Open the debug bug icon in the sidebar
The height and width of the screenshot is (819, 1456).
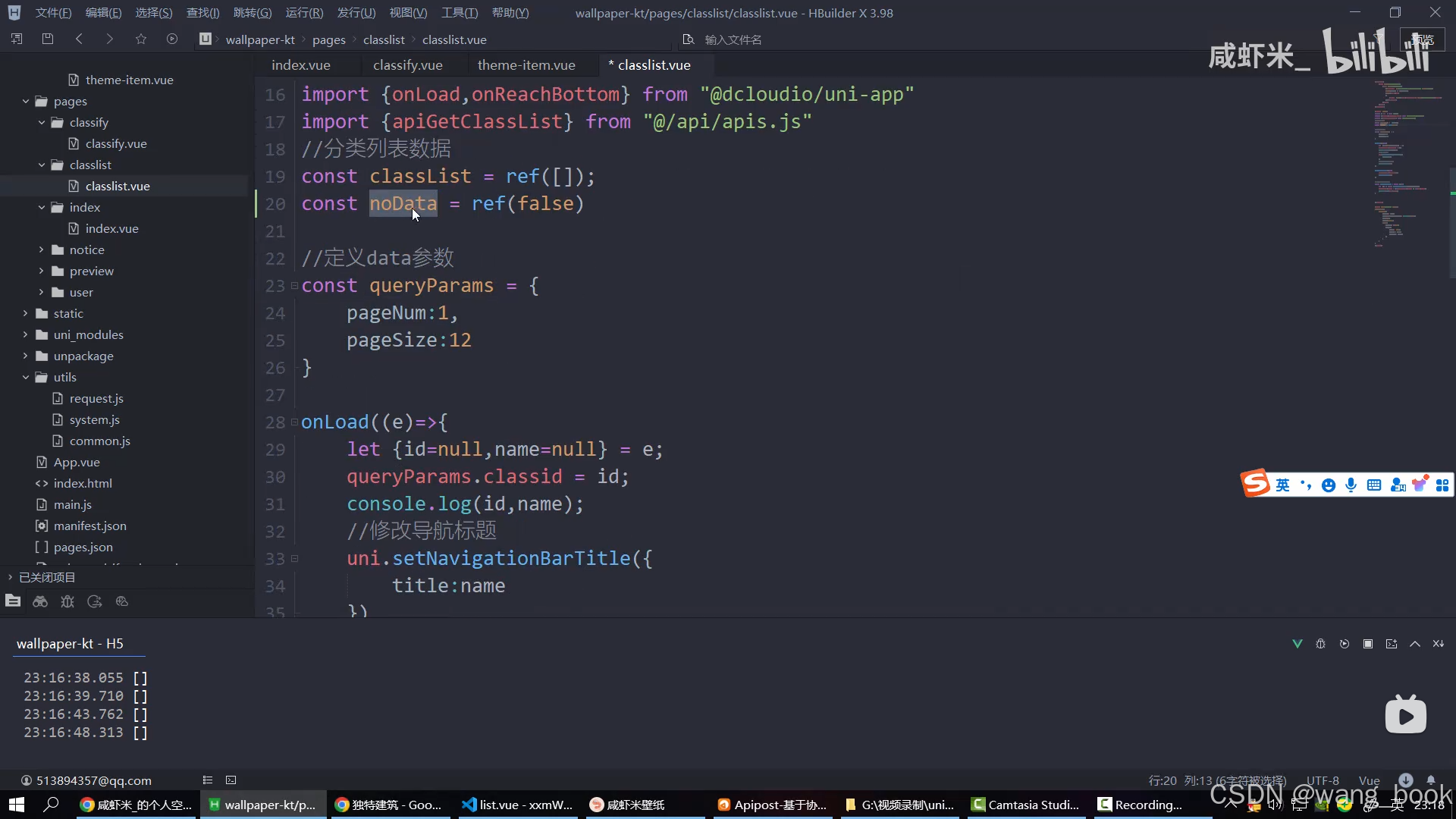click(x=67, y=601)
